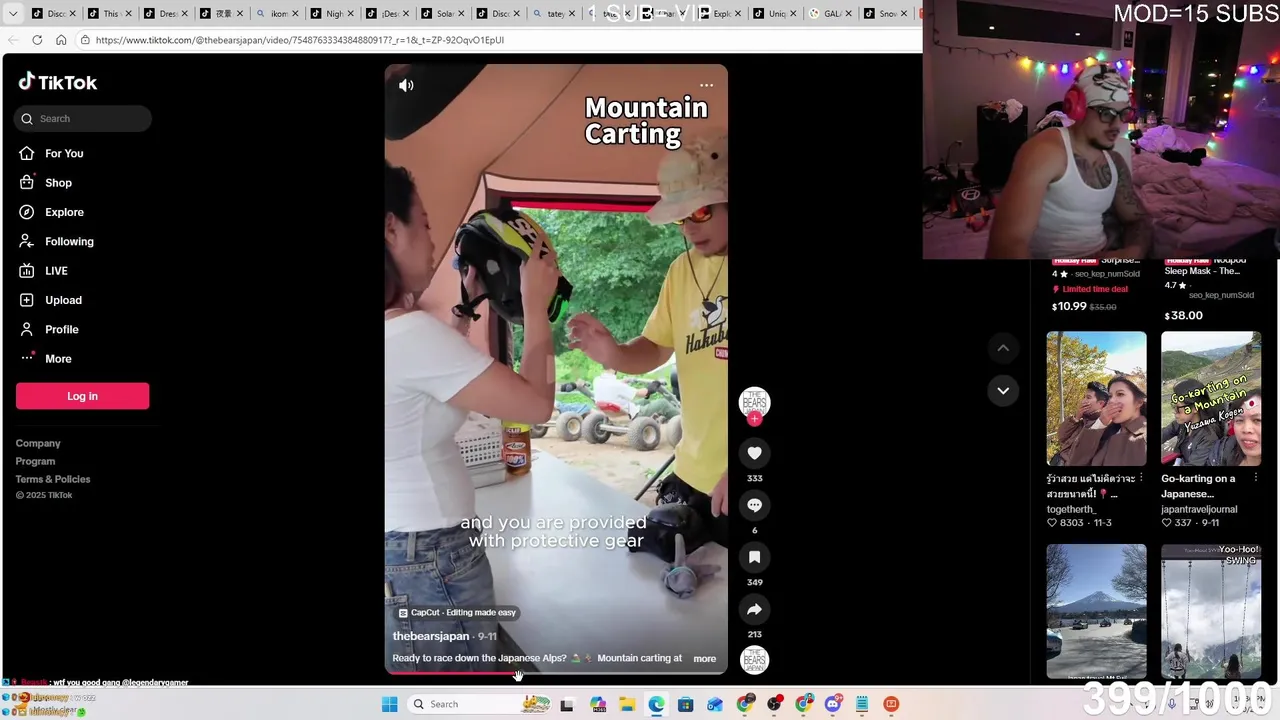Image resolution: width=1280 pixels, height=720 pixels.
Task: Open Mount Fuji parking lot video thumbnail
Action: 1096,611
